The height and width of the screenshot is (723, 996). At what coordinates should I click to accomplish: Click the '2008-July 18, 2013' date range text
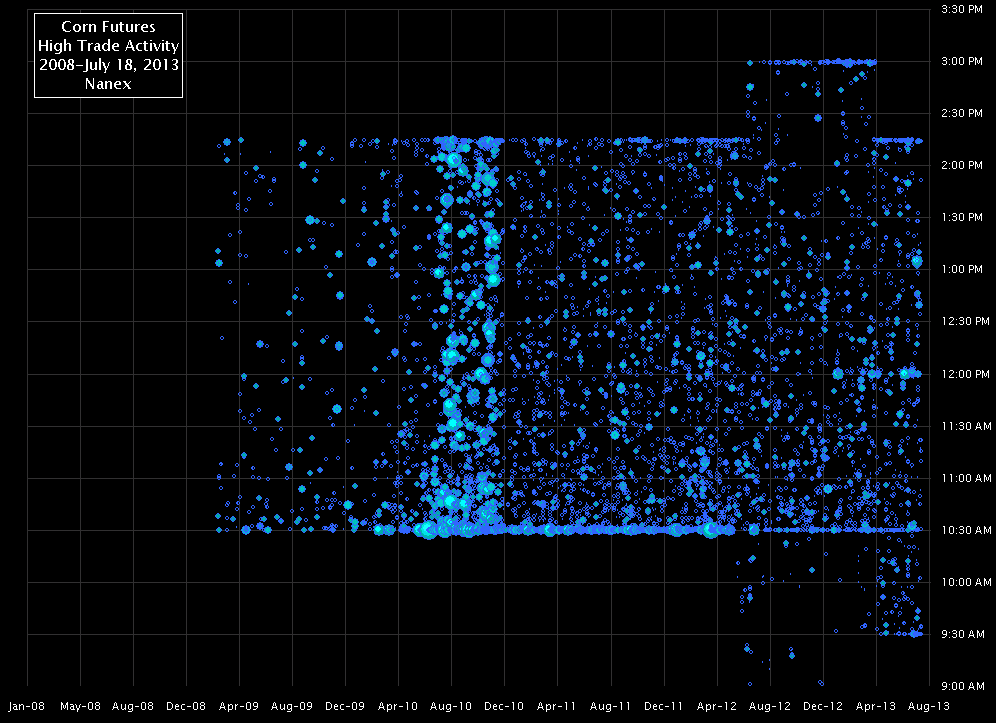(109, 65)
